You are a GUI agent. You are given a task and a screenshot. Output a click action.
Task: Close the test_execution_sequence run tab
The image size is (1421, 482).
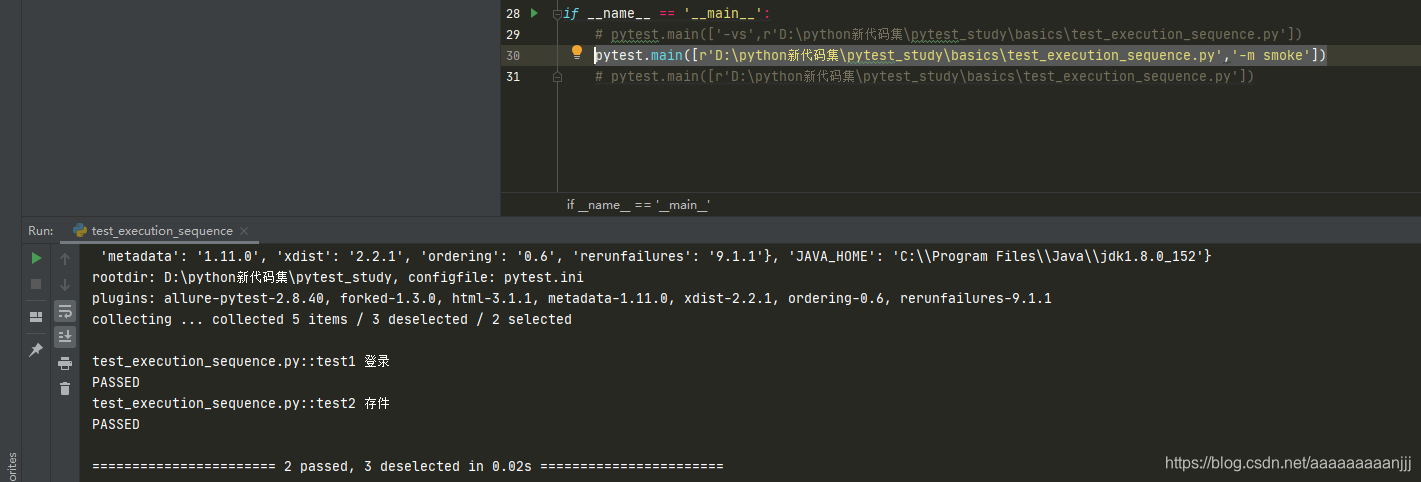[x=244, y=231]
